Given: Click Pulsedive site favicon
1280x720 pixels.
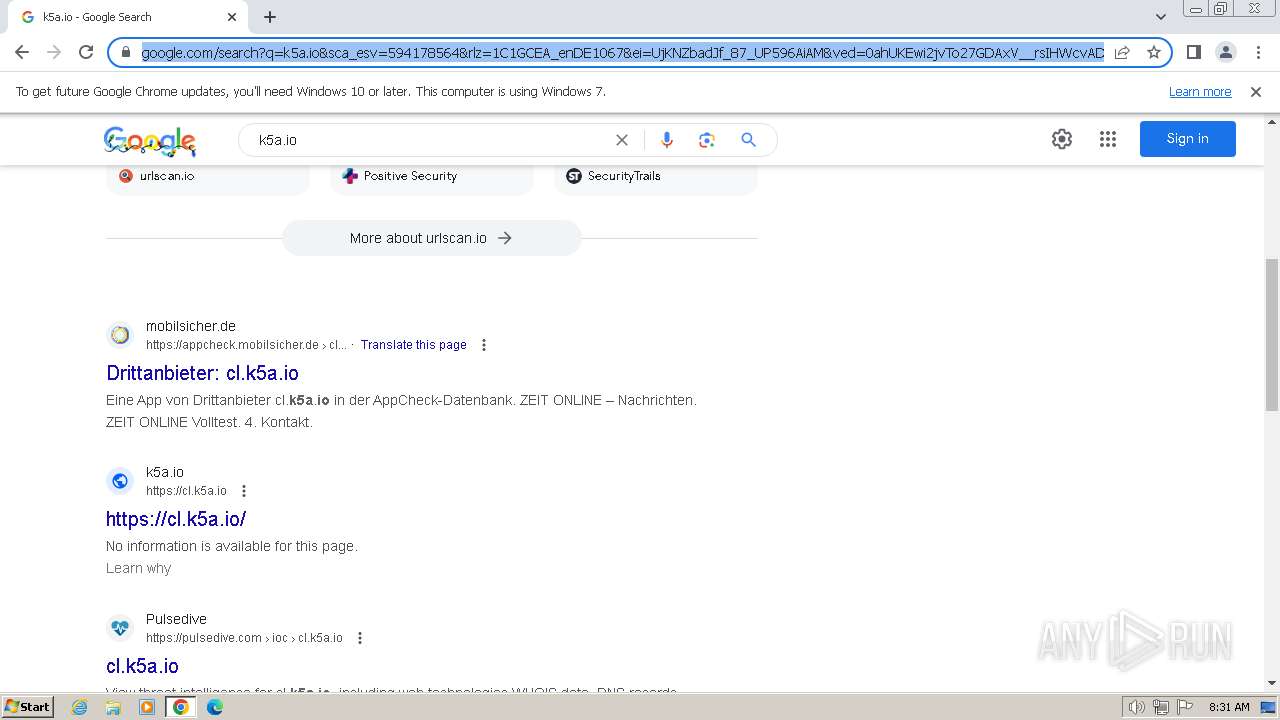Looking at the screenshot, I should (120, 628).
